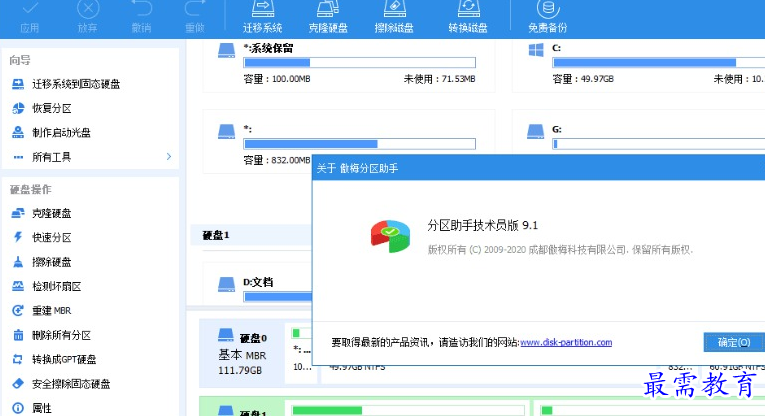Image resolution: width=765 pixels, height=416 pixels.
Task: Click the 应用 (Apply) toolbar icon
Action: click(29, 17)
